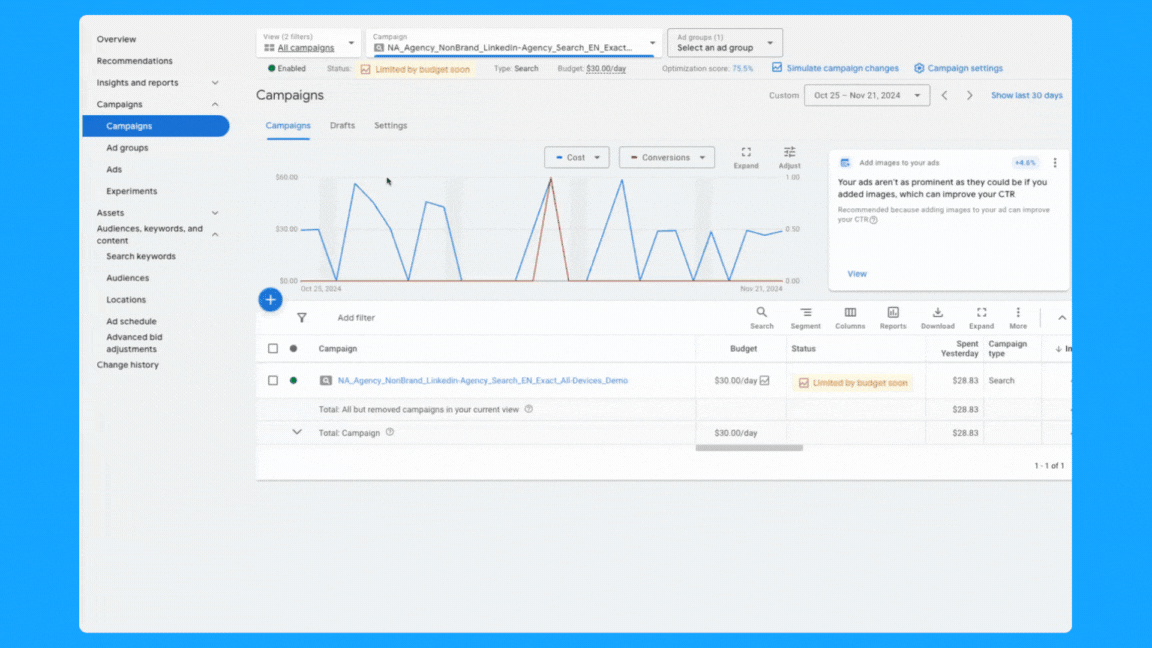Expand the Assets sidebar section
This screenshot has width=1152, height=648.
[x=215, y=213]
